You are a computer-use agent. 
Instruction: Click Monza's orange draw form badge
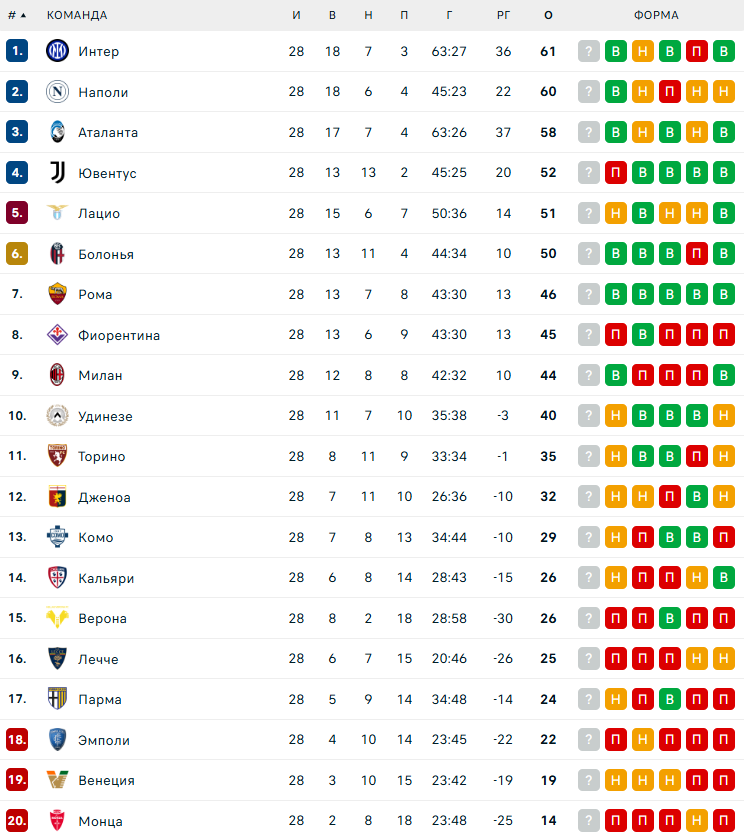click(x=697, y=821)
